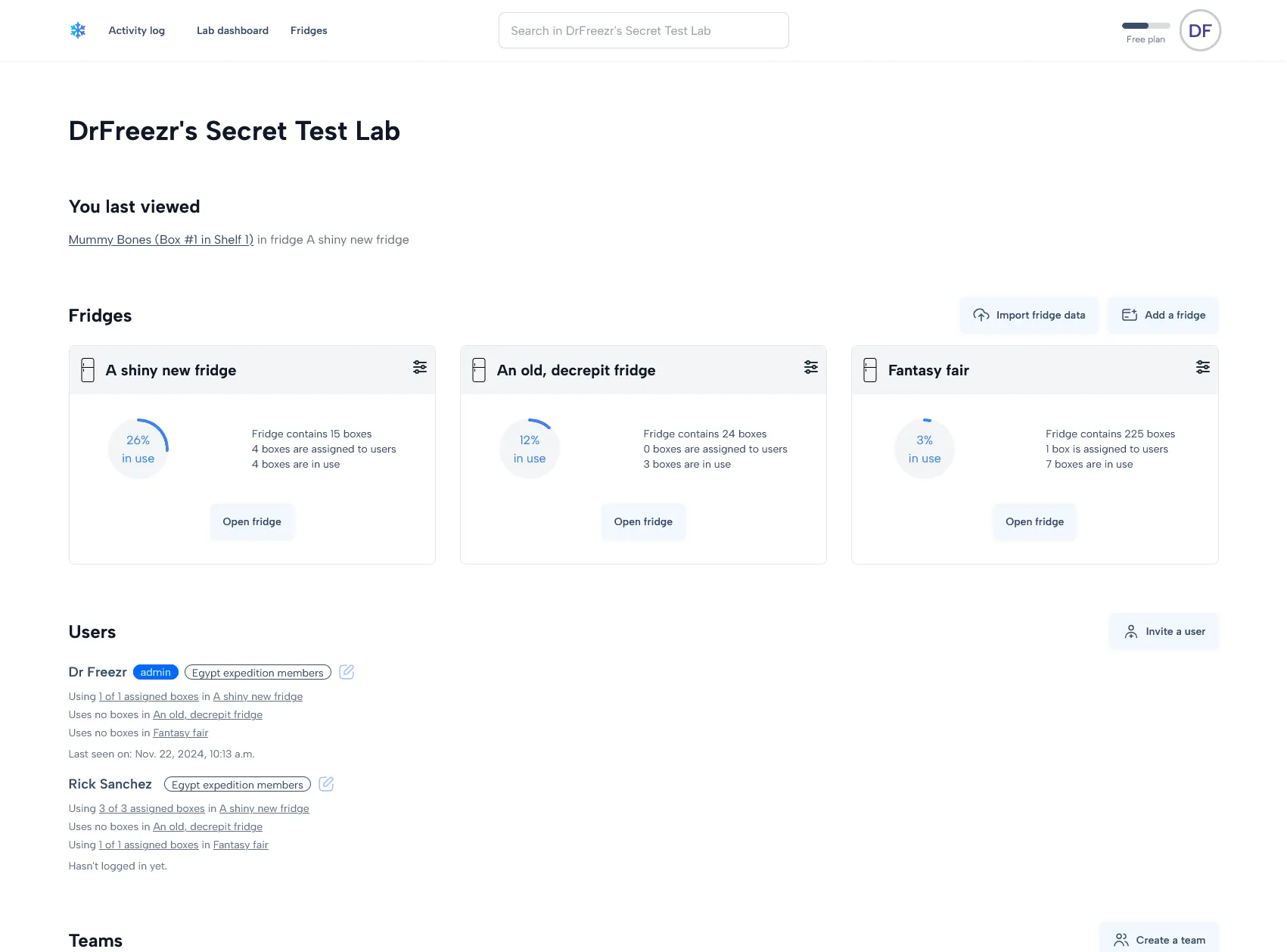
Task: Open the DF profile avatar
Action: point(1200,30)
